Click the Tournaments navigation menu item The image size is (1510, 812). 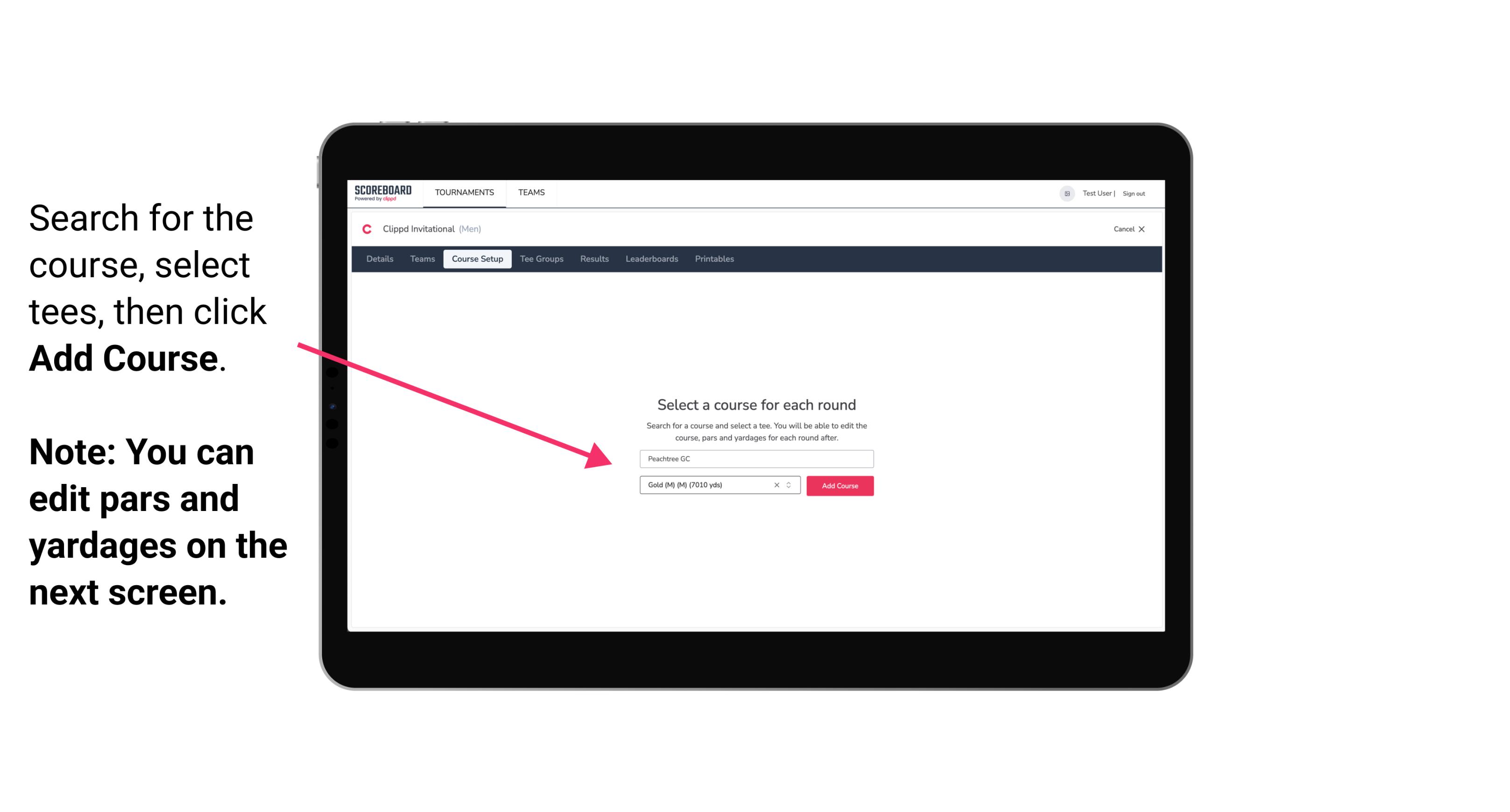(x=464, y=192)
